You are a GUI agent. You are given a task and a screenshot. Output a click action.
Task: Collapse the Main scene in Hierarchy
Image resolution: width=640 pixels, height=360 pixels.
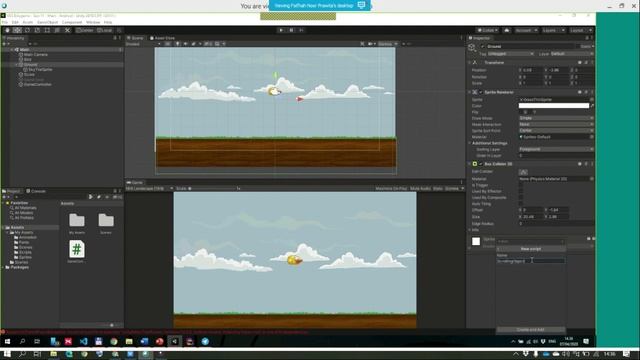tap(12, 49)
